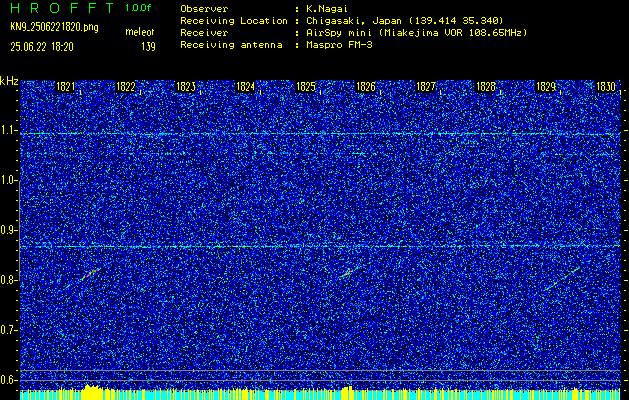Click the 'Observer' field label
The height and width of the screenshot is (400, 629).
tap(204, 9)
